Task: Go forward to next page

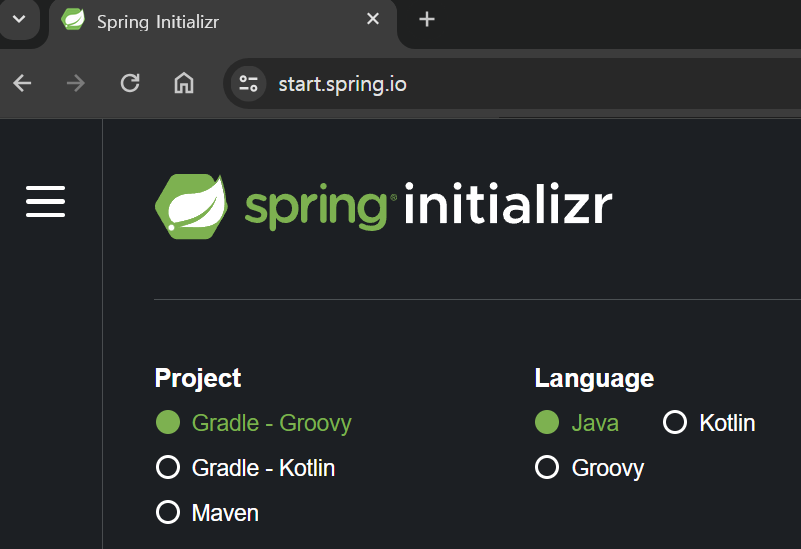Action: [76, 83]
